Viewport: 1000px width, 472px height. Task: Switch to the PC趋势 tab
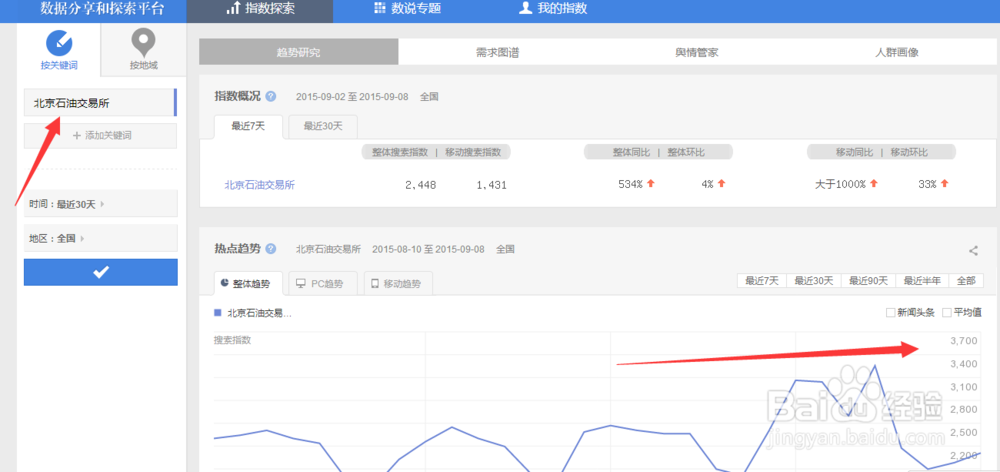(323, 283)
